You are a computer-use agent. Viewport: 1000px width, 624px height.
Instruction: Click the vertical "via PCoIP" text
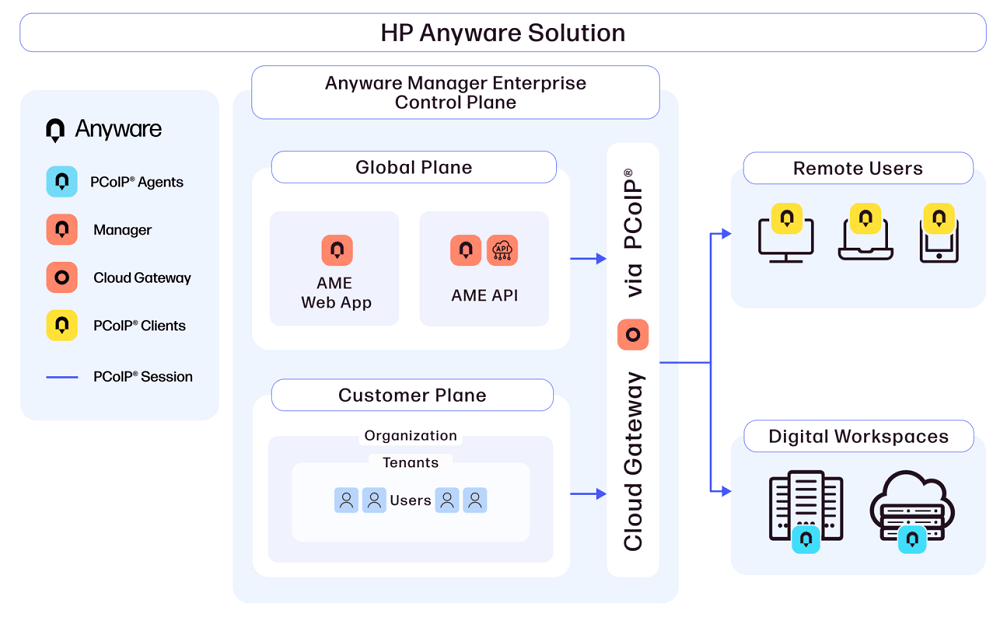(633, 234)
